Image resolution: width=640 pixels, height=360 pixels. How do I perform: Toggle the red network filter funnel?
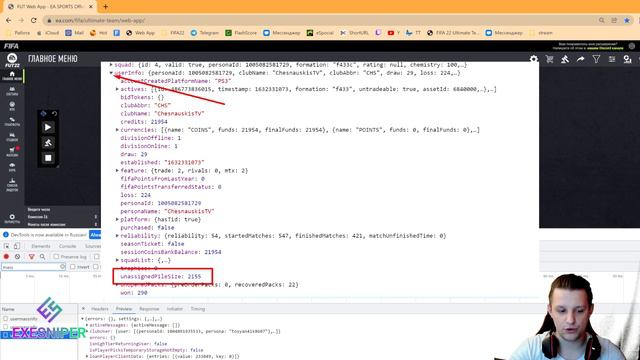31,256
